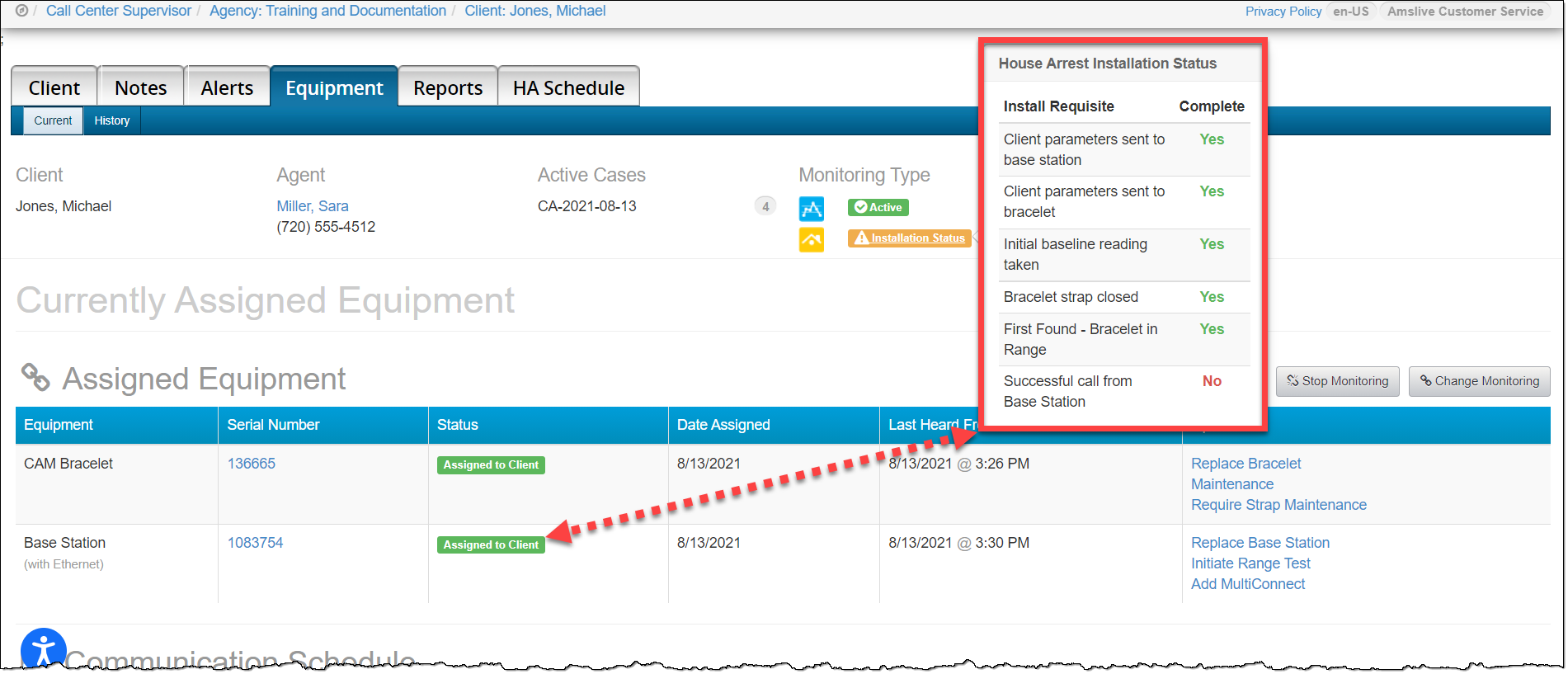1568x674 pixels.
Task: Select the History sub-tab
Action: (111, 120)
